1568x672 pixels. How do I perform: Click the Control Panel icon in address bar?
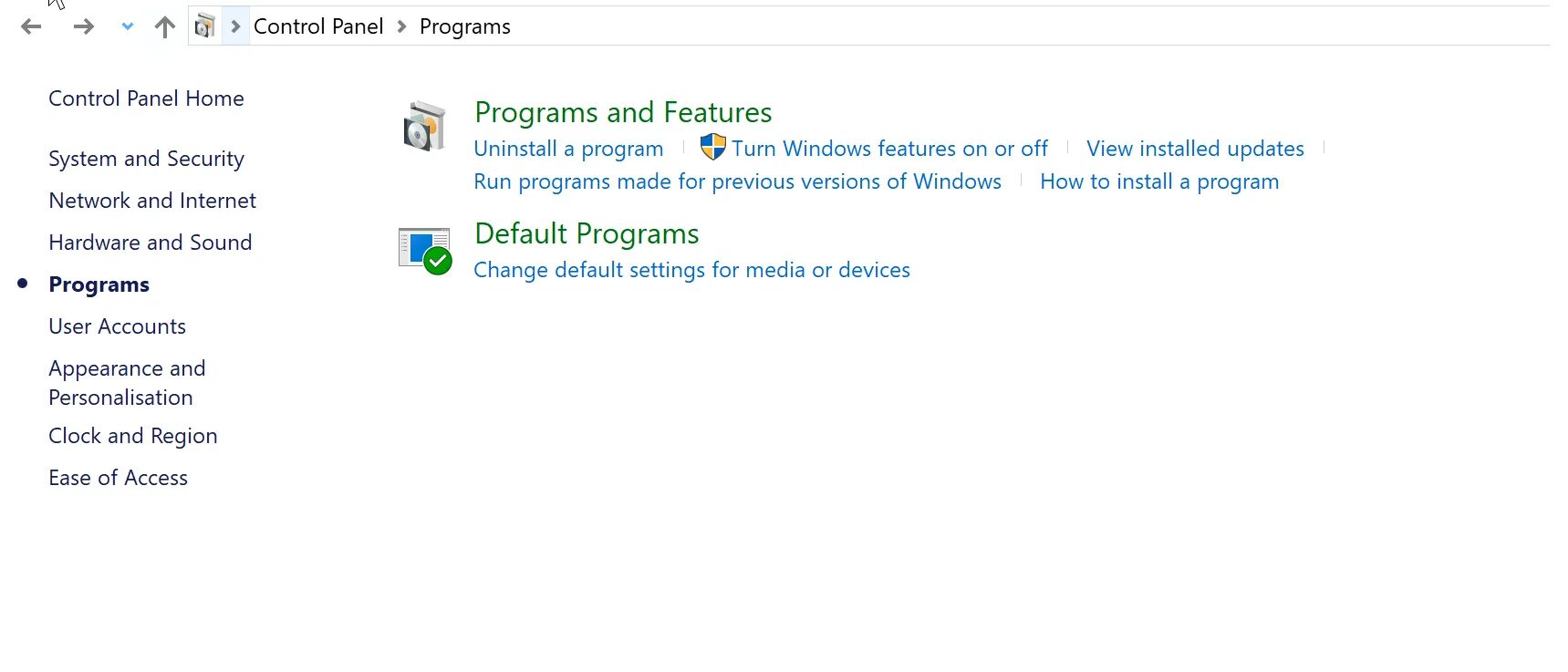(x=205, y=26)
